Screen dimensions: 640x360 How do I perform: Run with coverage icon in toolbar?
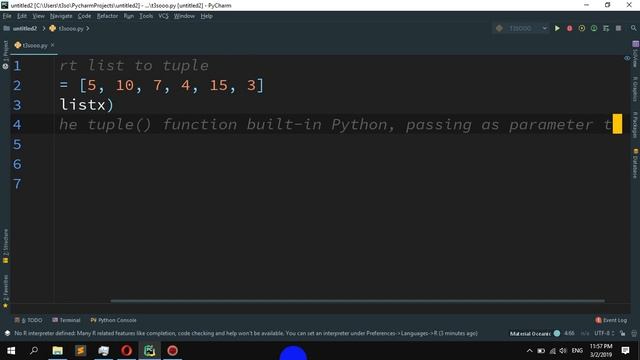[x=582, y=28]
